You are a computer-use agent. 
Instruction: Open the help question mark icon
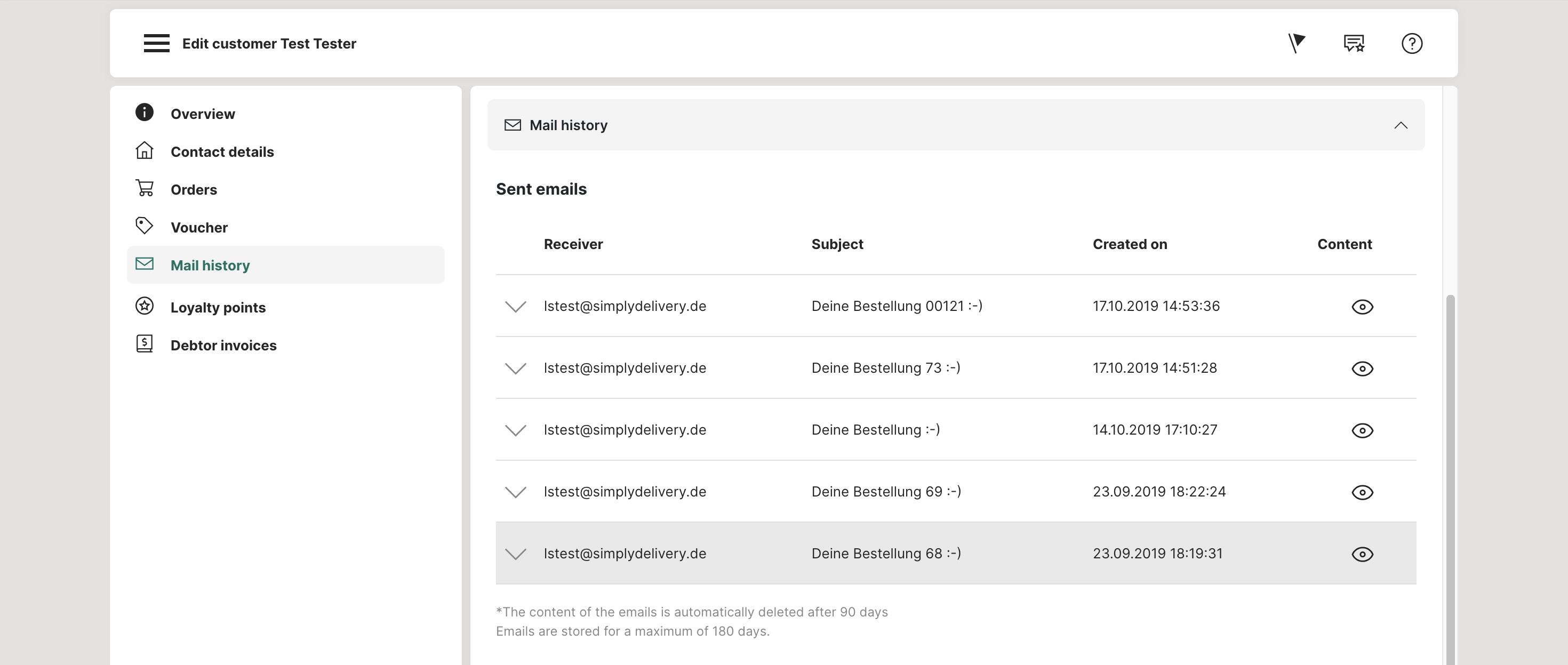1412,43
